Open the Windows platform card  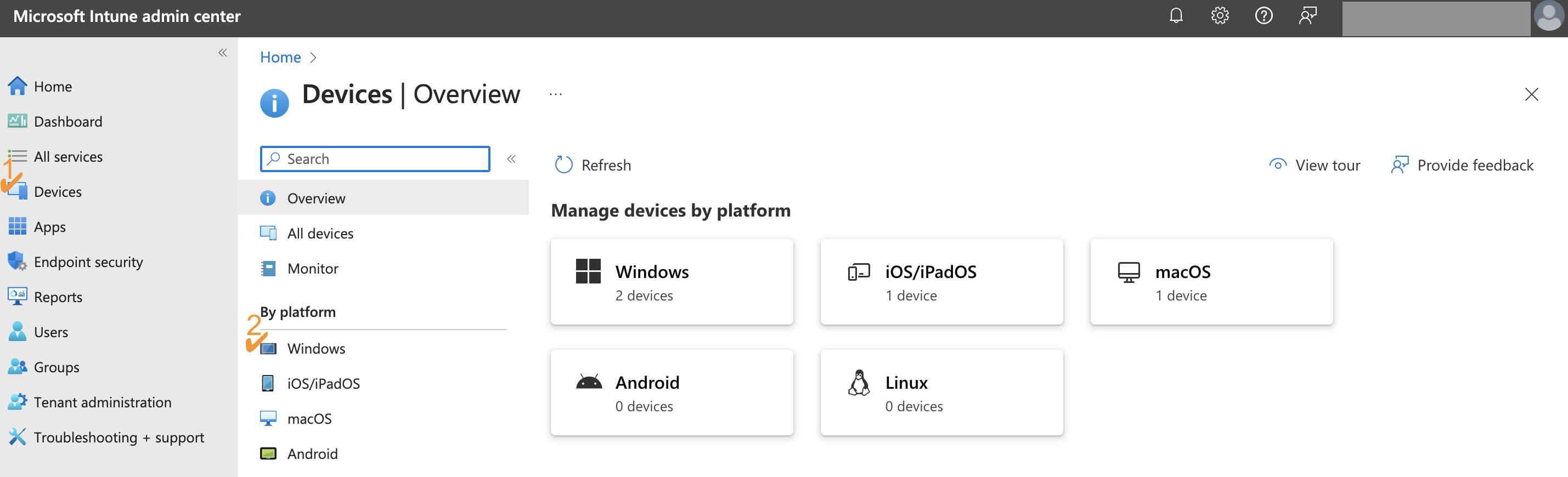[x=672, y=282]
